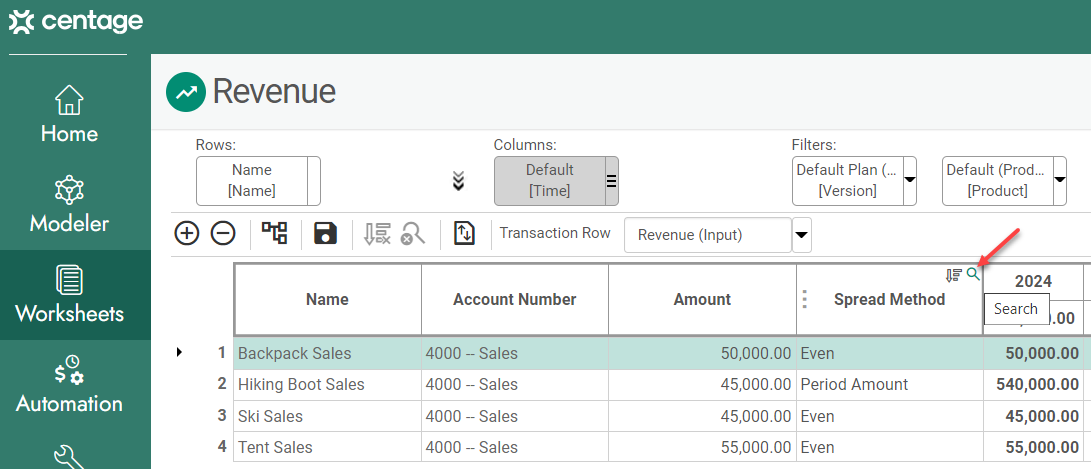The image size is (1091, 469).
Task: Open the Transaction Row dropdown arrow
Action: coord(802,235)
